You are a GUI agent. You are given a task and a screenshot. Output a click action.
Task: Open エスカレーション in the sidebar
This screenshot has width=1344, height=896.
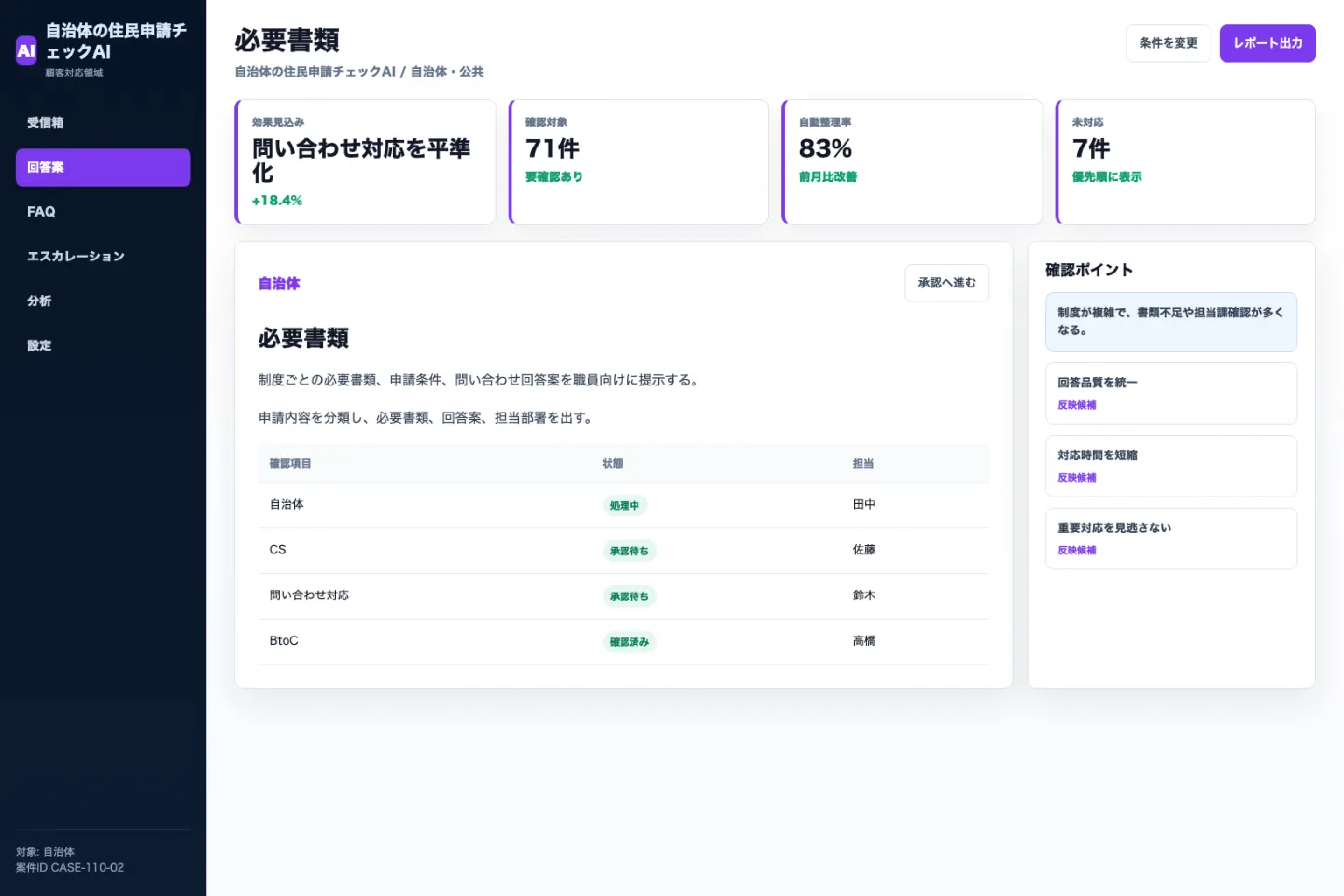tap(103, 257)
